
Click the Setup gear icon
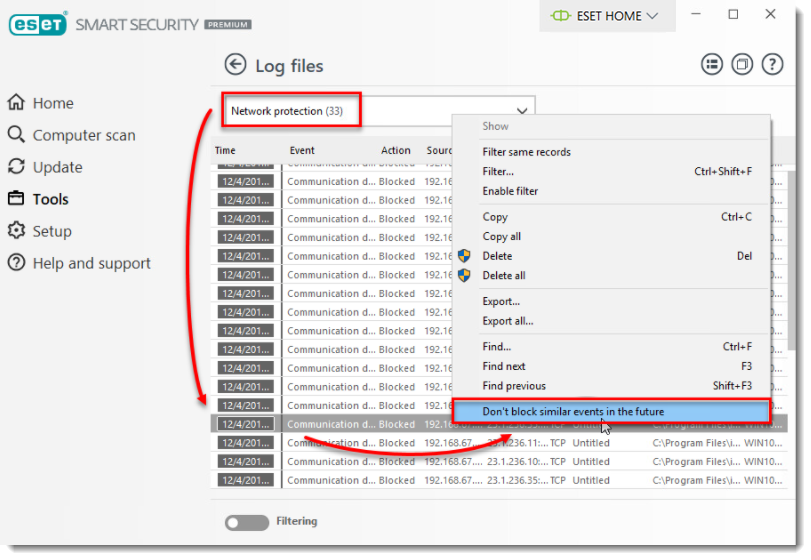tap(16, 231)
